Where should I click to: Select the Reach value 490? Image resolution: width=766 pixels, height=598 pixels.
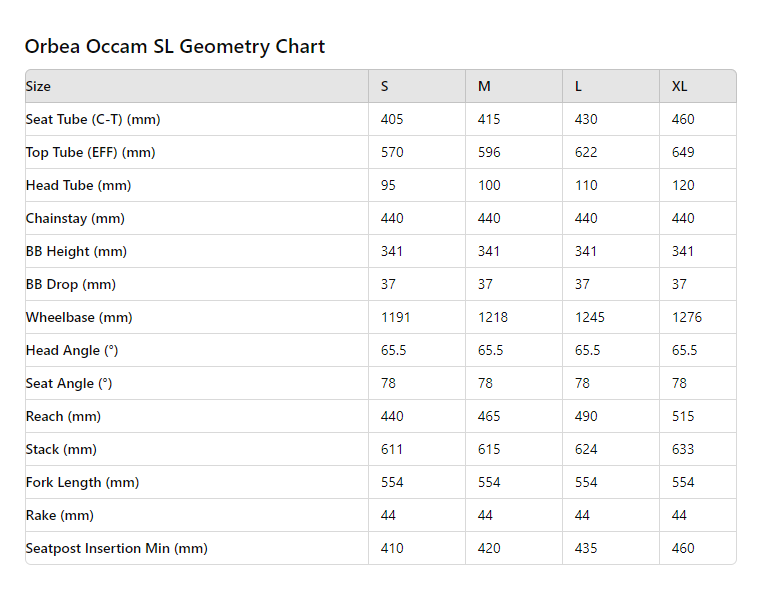coord(586,416)
